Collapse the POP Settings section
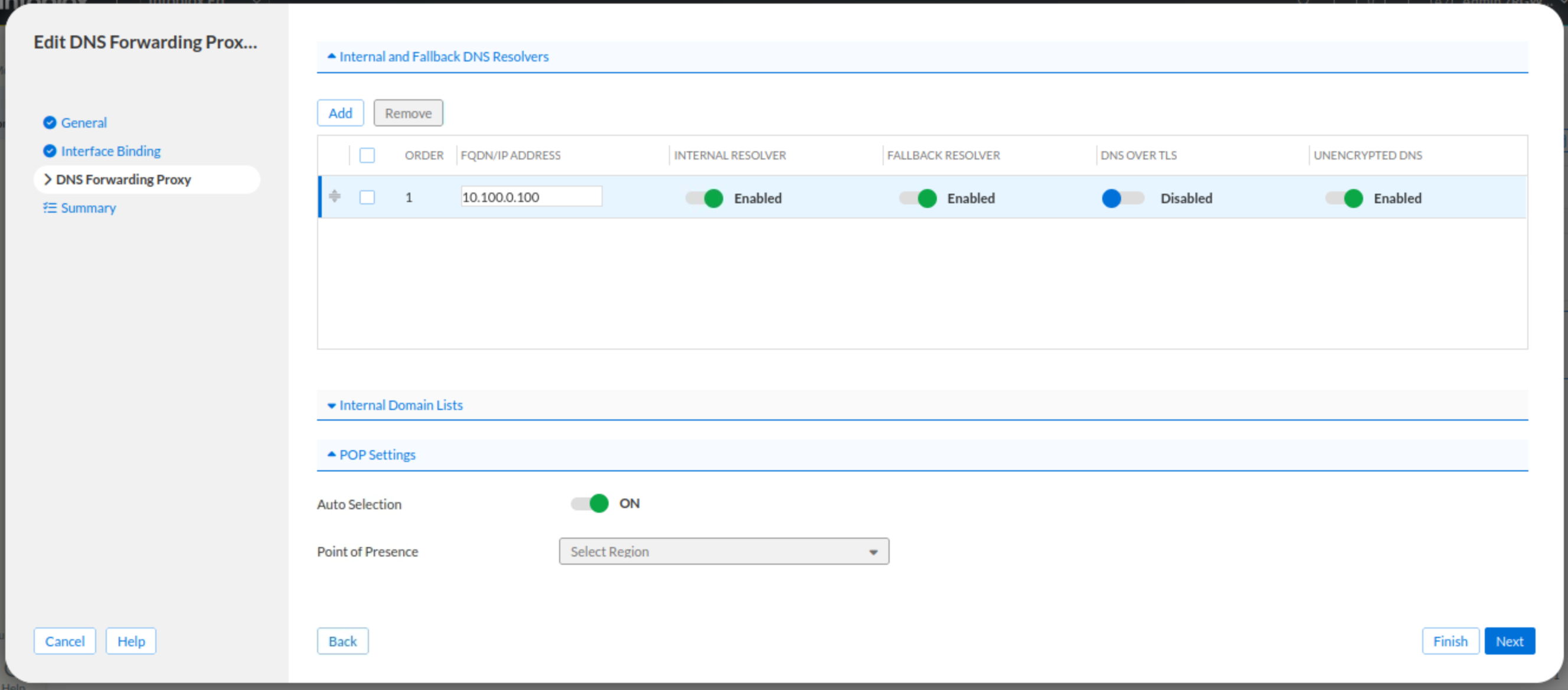The image size is (1568, 690). [377, 455]
